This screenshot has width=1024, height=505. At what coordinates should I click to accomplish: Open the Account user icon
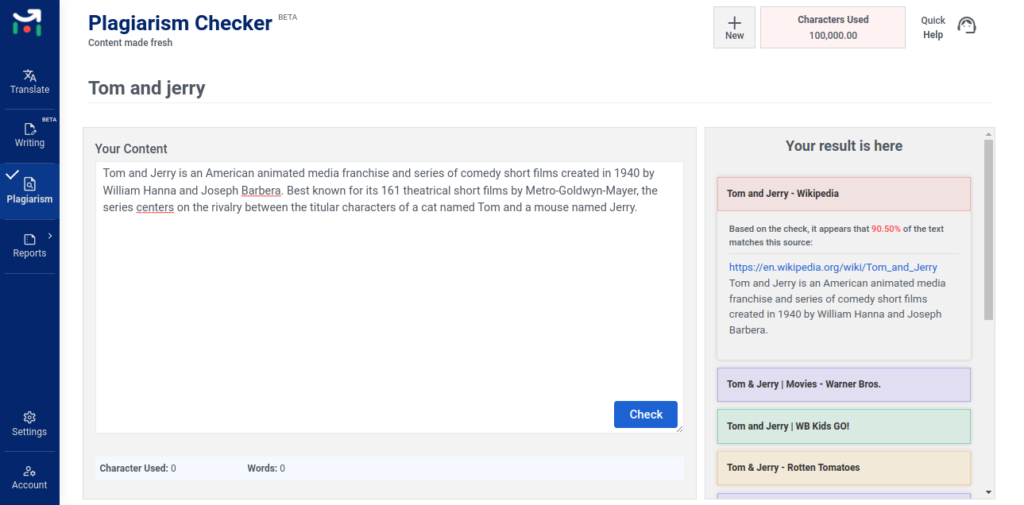[29, 471]
